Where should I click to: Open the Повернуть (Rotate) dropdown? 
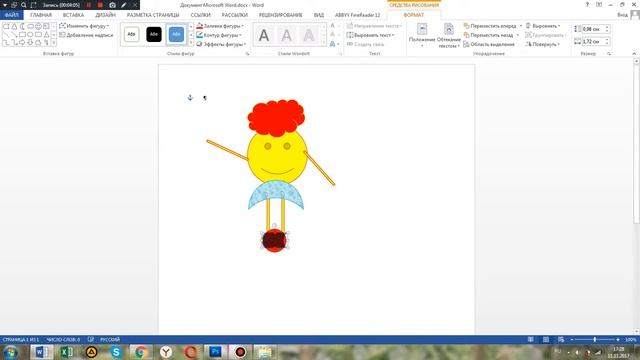[x=542, y=44]
